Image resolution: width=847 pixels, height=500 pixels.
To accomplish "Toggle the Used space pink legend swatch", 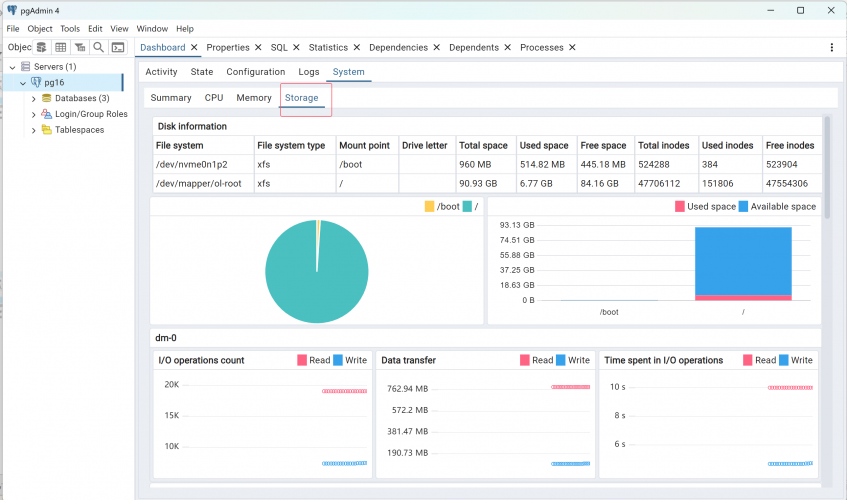I will click(x=680, y=206).
